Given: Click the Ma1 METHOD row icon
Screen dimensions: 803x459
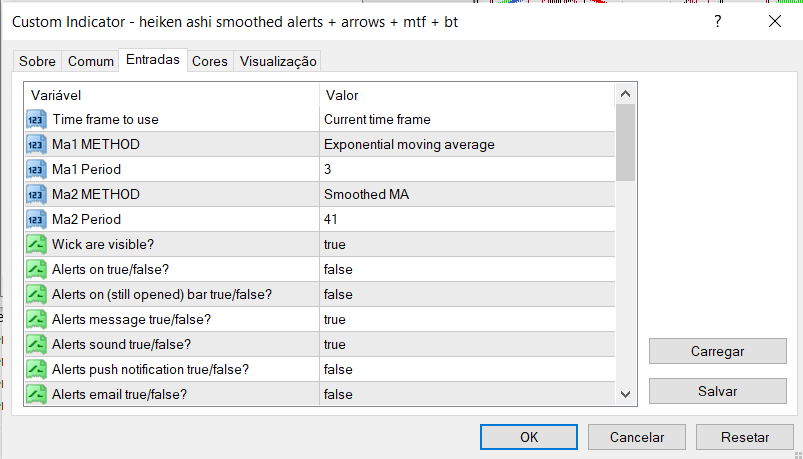Looking at the screenshot, I should (36, 144).
